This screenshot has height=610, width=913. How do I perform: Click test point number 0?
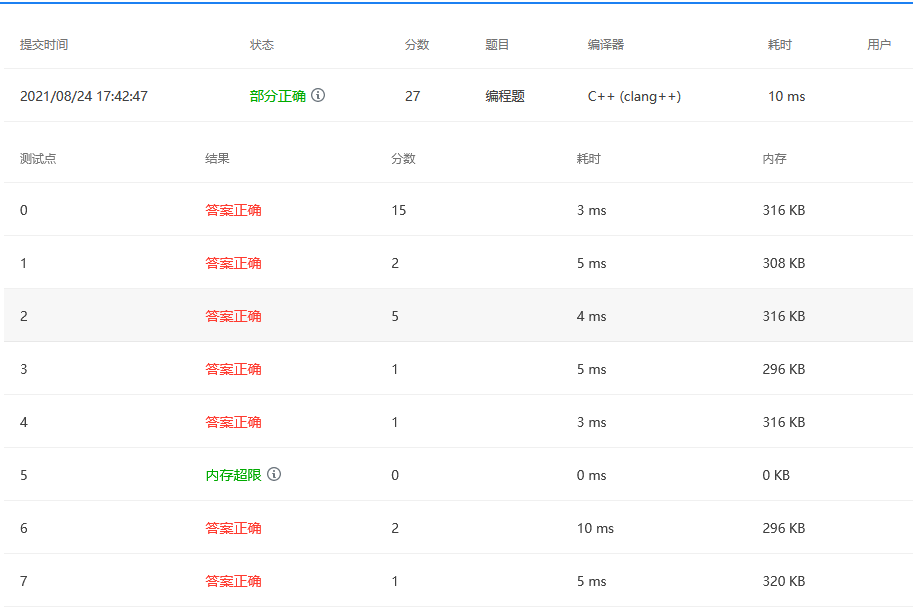(24, 210)
